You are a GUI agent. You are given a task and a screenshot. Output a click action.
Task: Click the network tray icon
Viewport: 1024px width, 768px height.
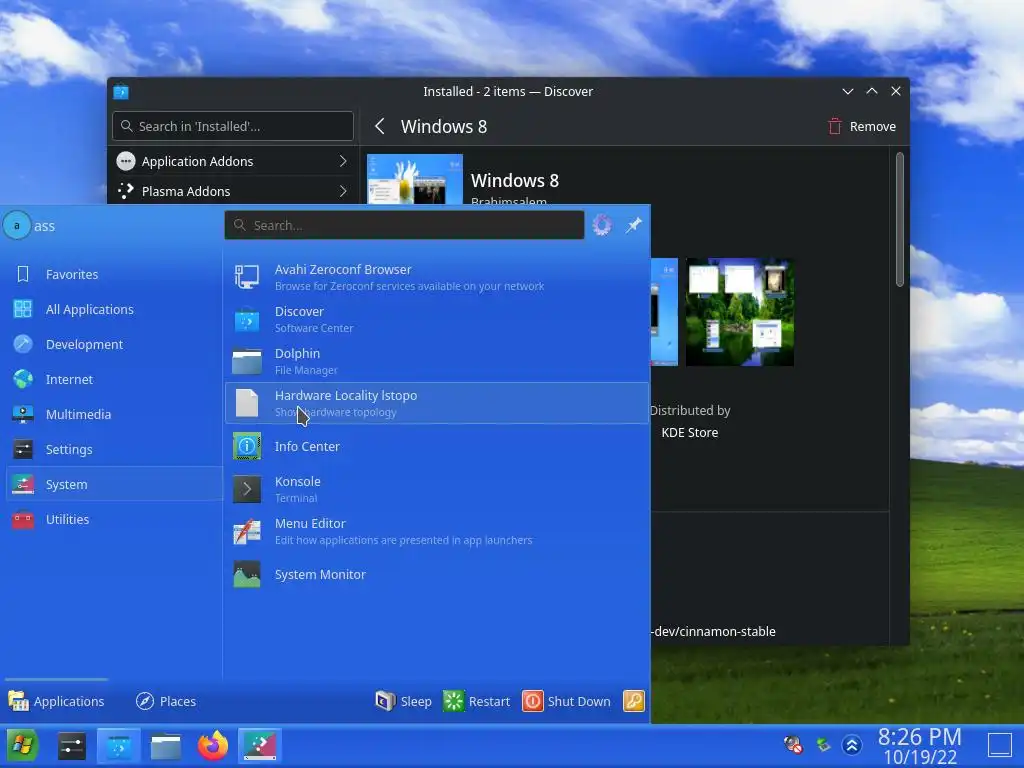pyautogui.click(x=823, y=744)
